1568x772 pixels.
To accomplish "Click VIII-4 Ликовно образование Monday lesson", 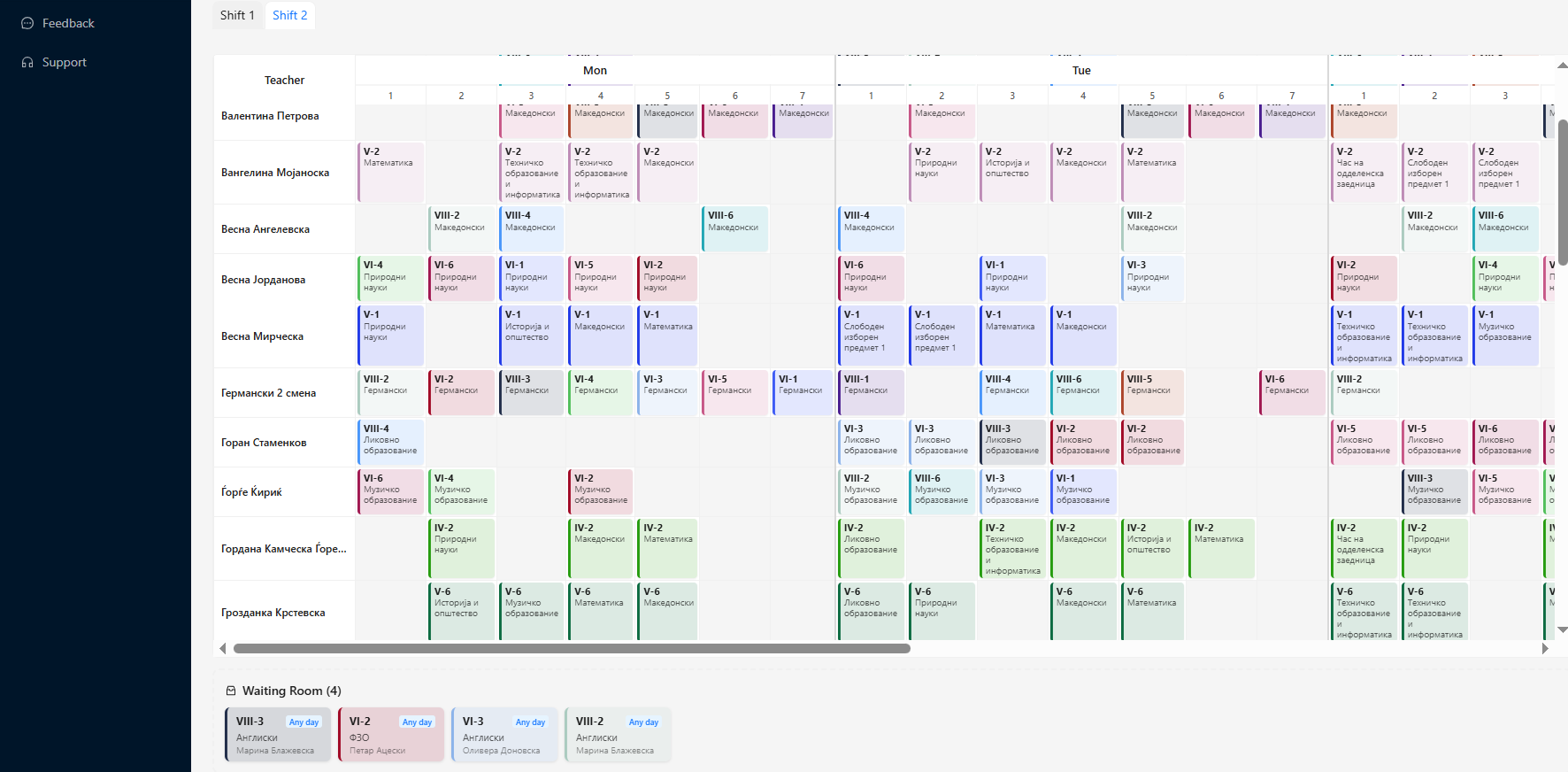I will click(391, 442).
